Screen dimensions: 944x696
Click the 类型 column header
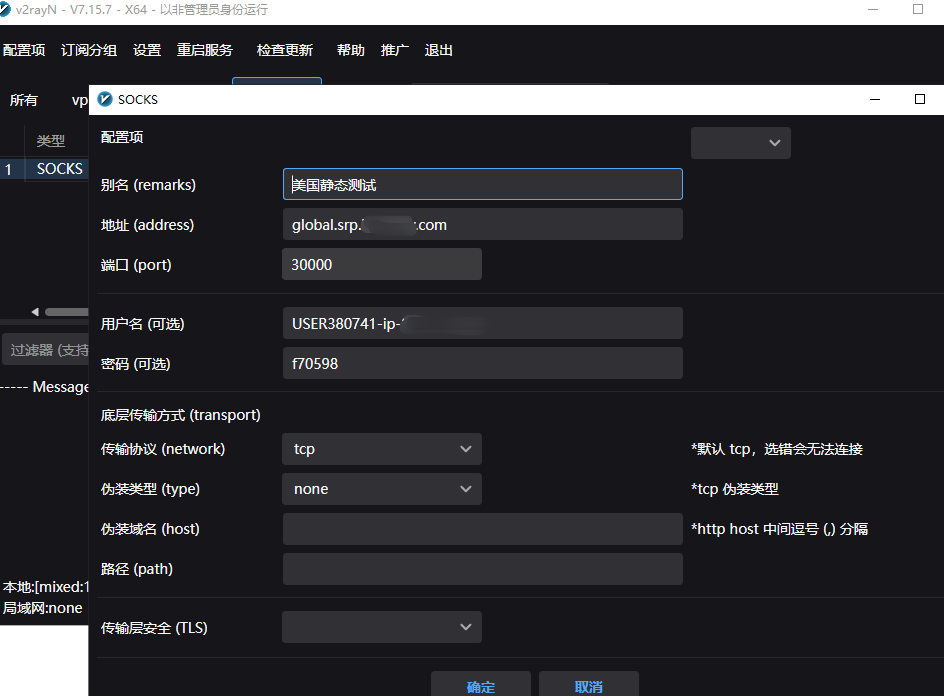click(x=51, y=140)
